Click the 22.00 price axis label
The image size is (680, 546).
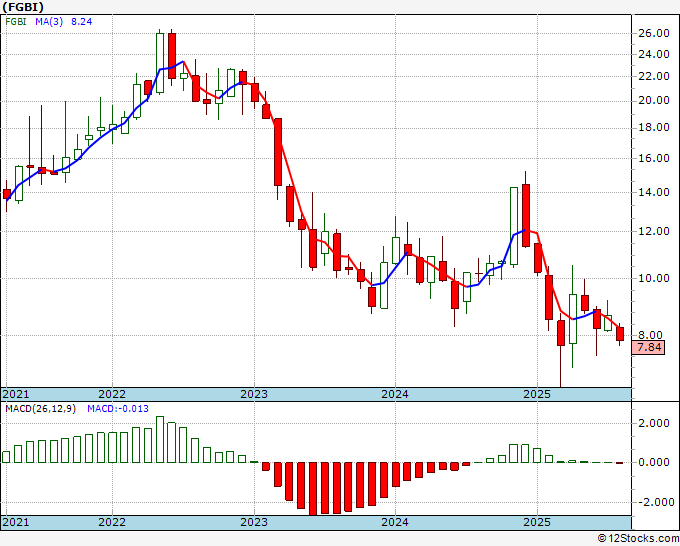654,76
